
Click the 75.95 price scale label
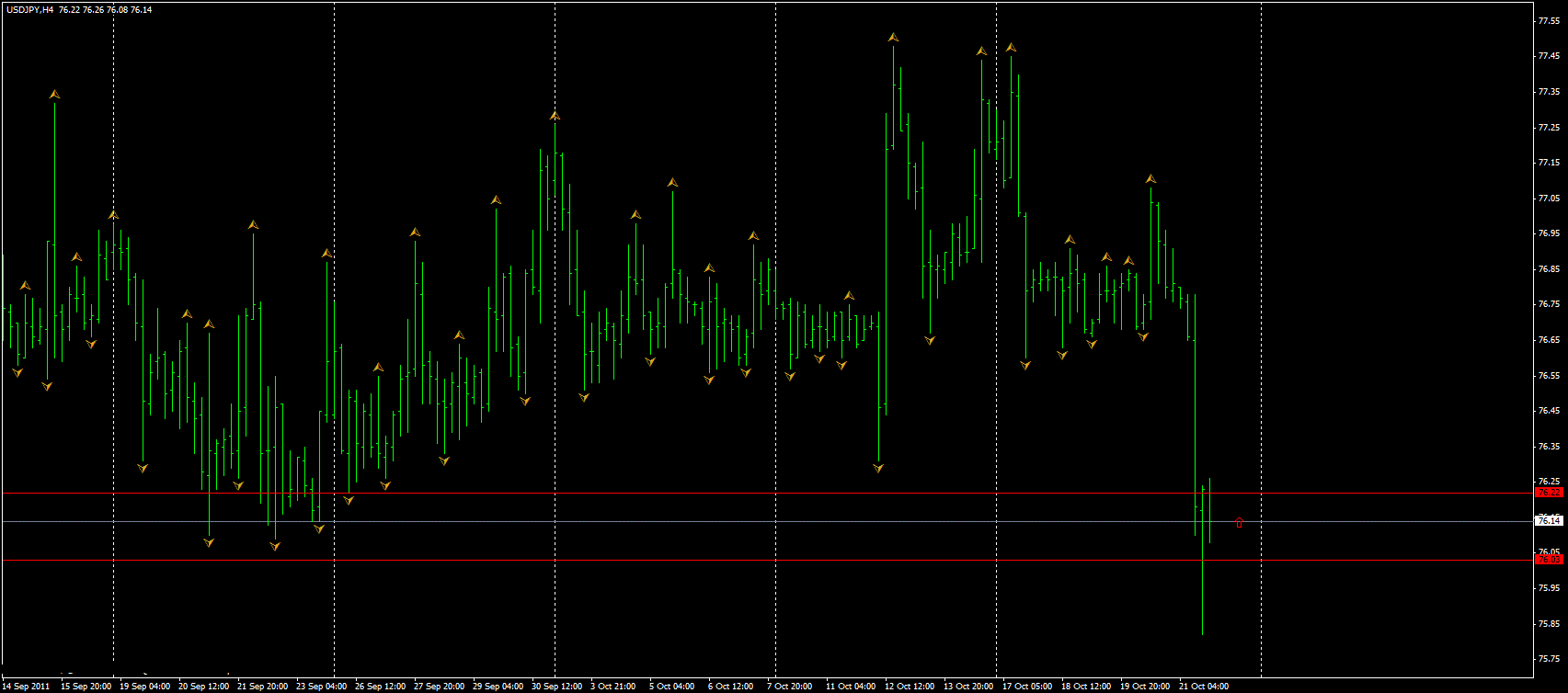[x=1549, y=588]
